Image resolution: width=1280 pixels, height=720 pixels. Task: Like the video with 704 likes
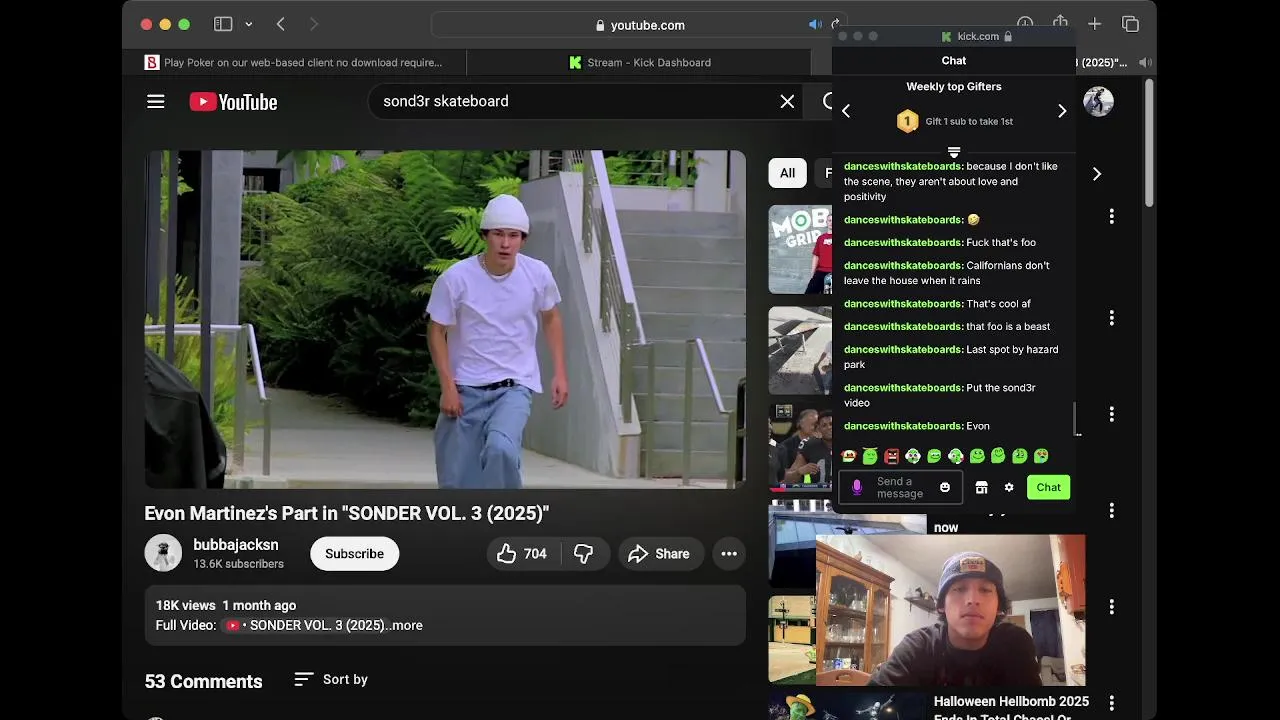point(522,554)
